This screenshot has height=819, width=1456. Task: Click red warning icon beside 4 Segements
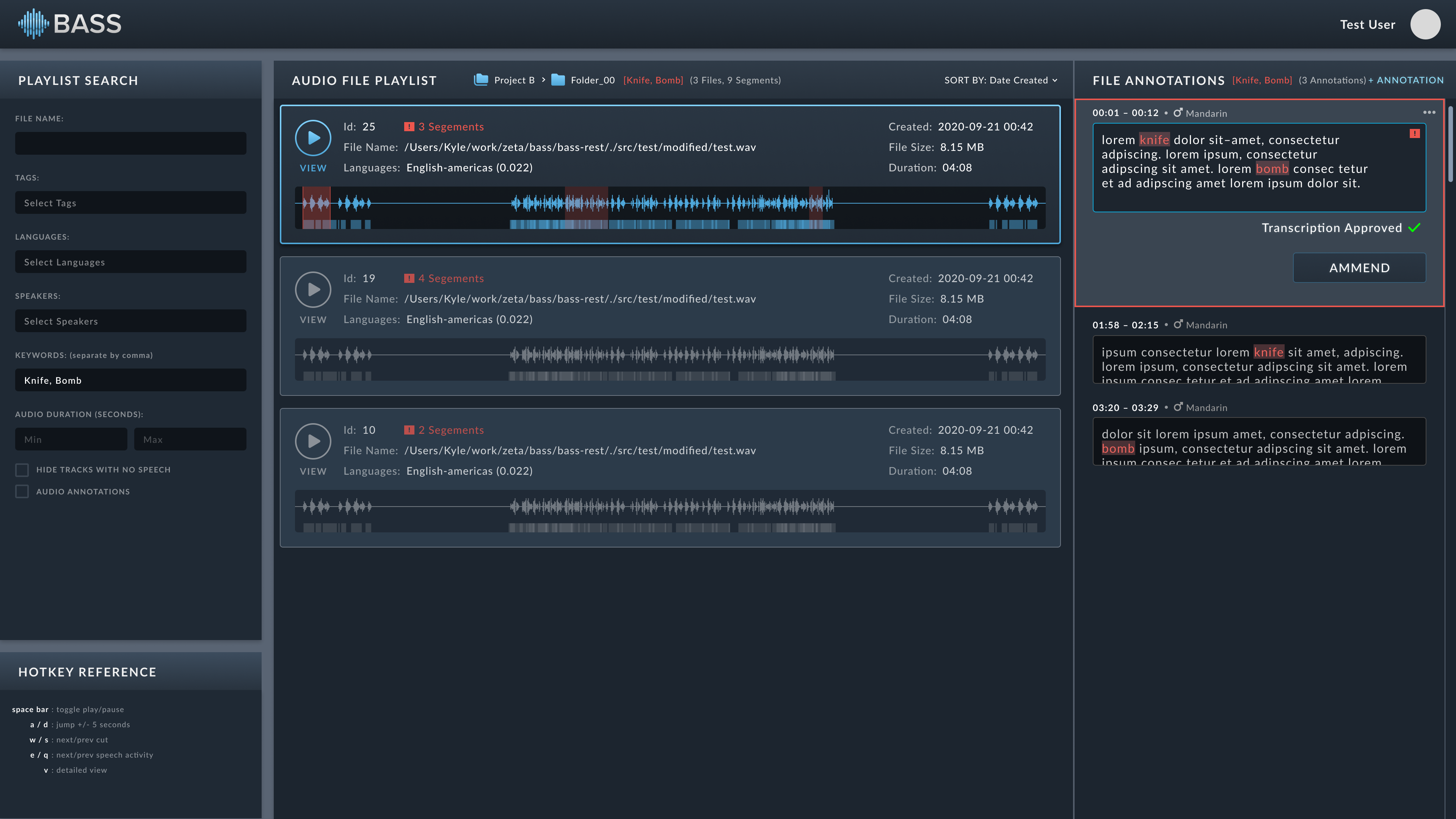409,278
